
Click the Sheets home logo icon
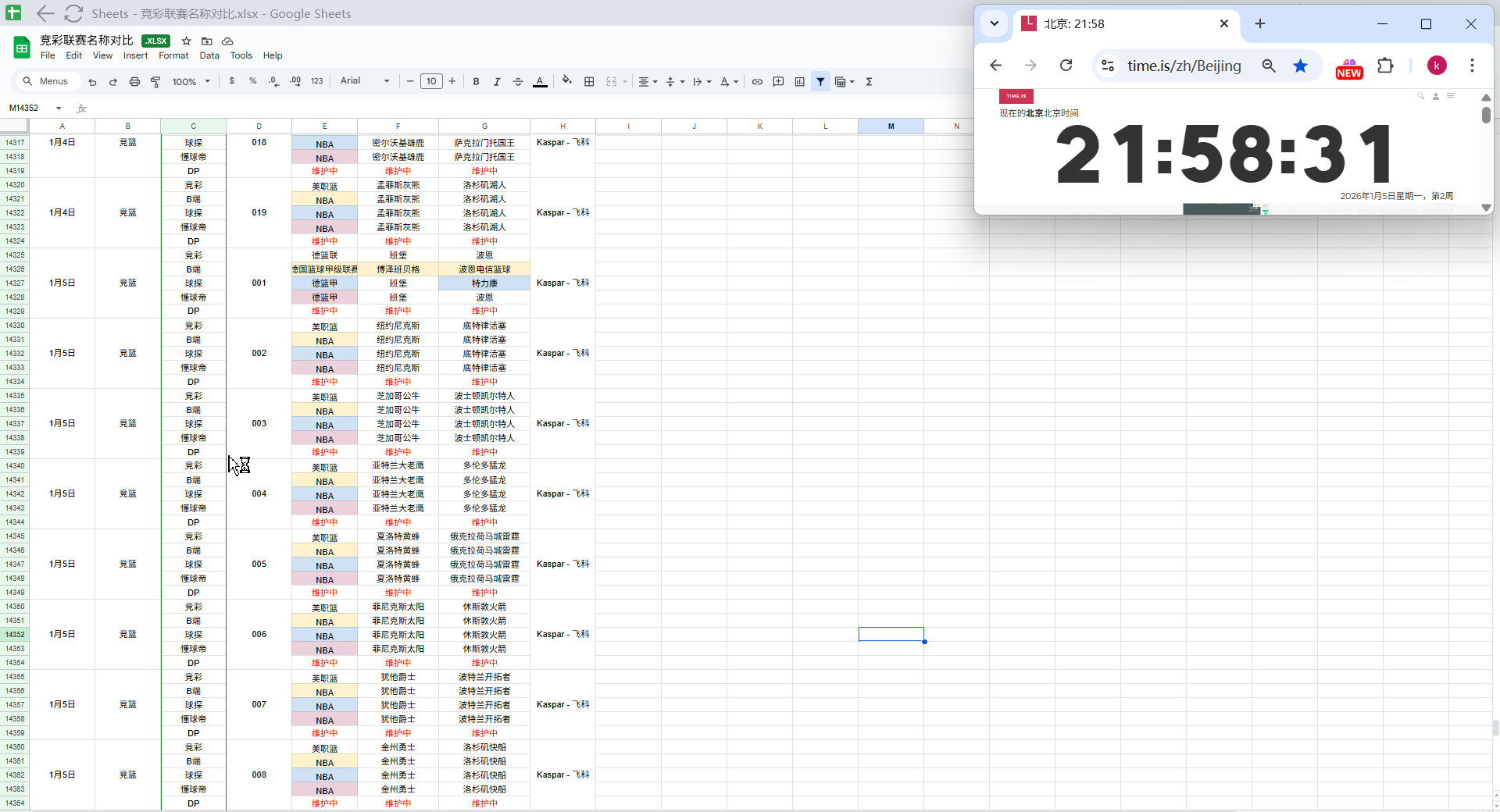[22, 48]
